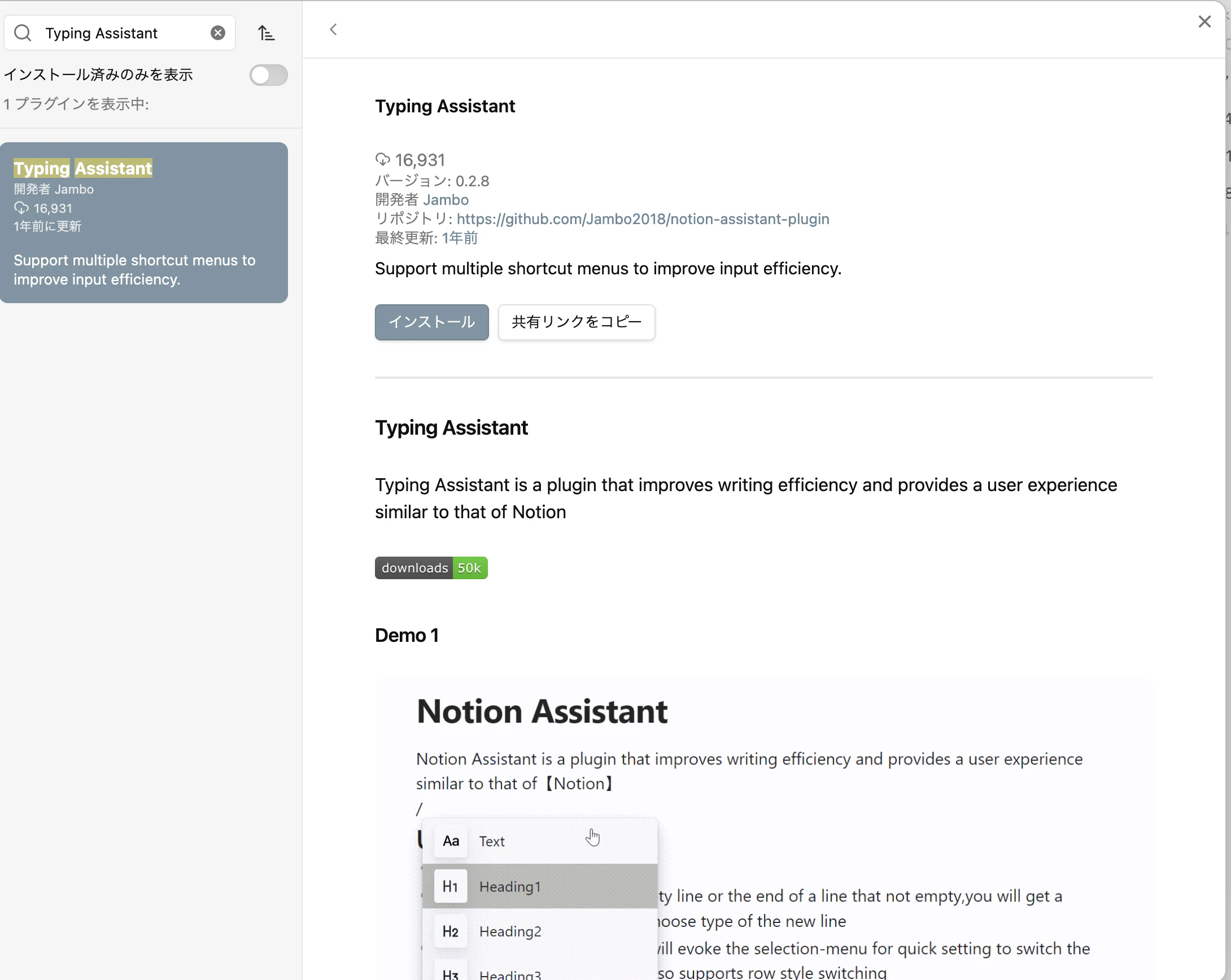Click the 'インストール済みのみを表示' label
Screen dimensions: 1231x980
98,75
